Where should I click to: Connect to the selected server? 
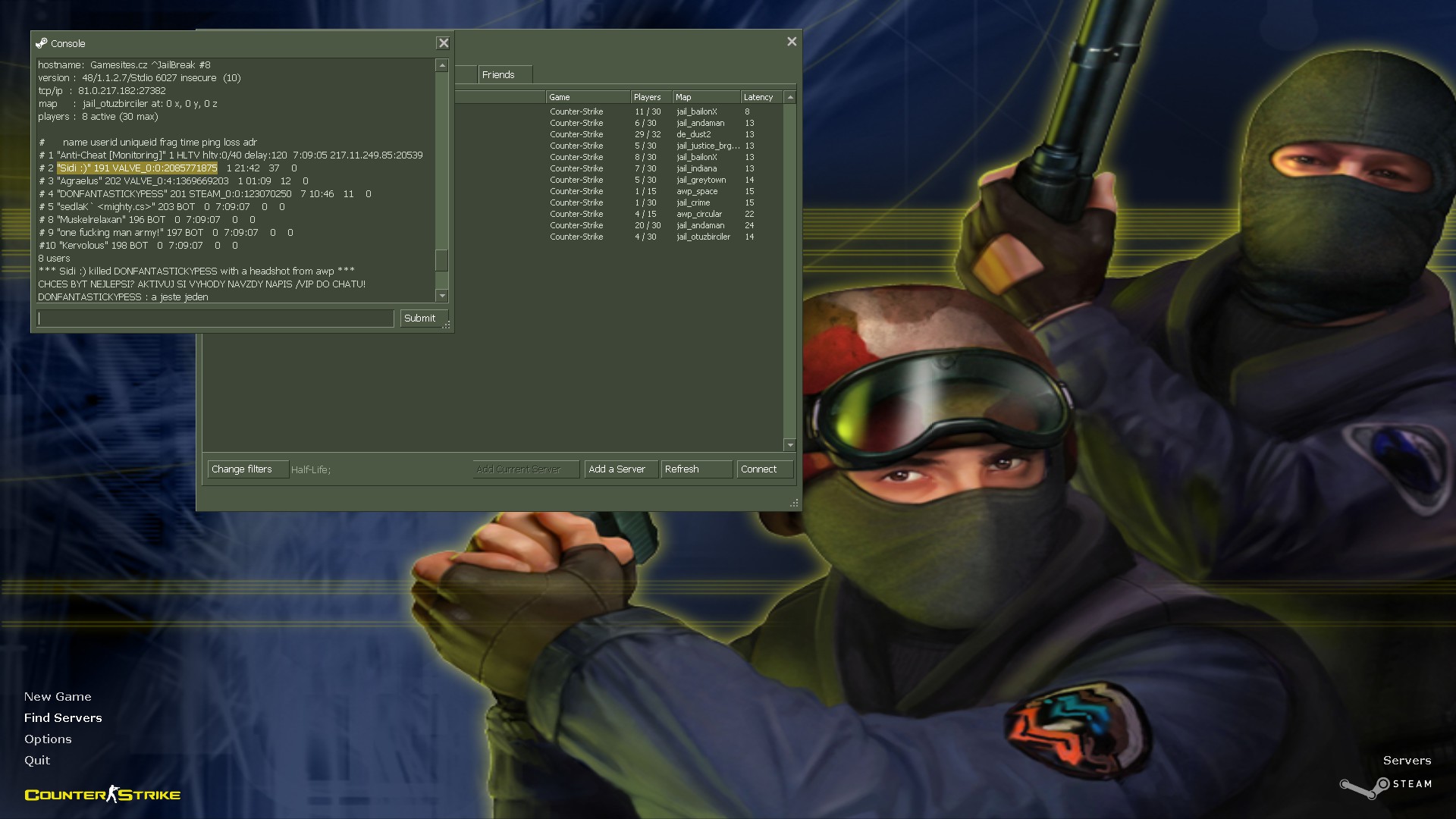tap(764, 469)
